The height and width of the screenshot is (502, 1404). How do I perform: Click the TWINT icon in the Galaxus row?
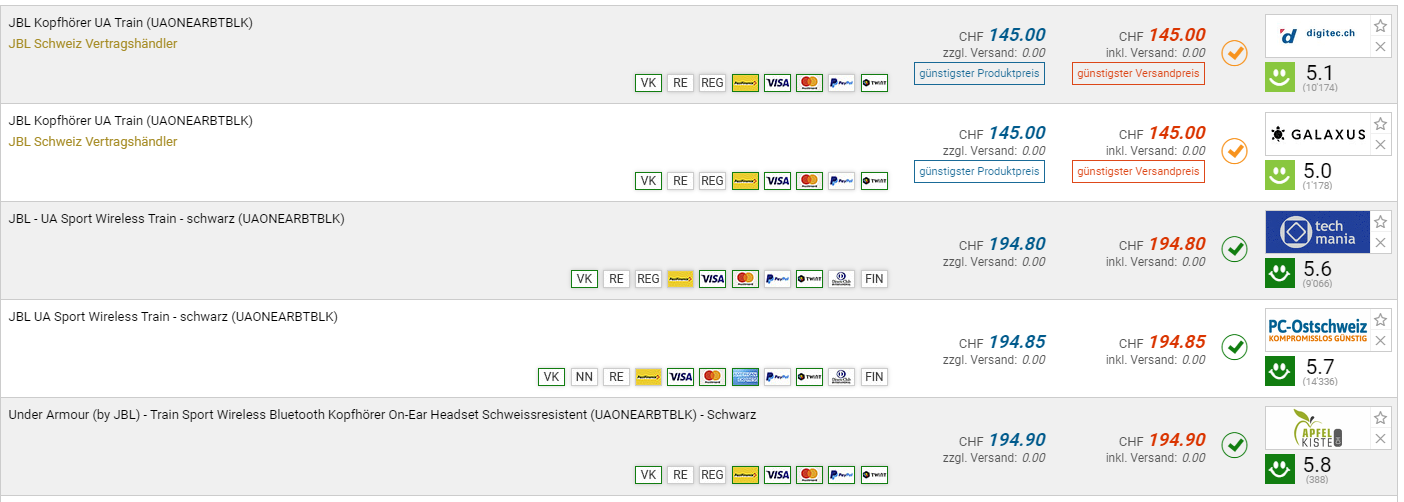(873, 181)
